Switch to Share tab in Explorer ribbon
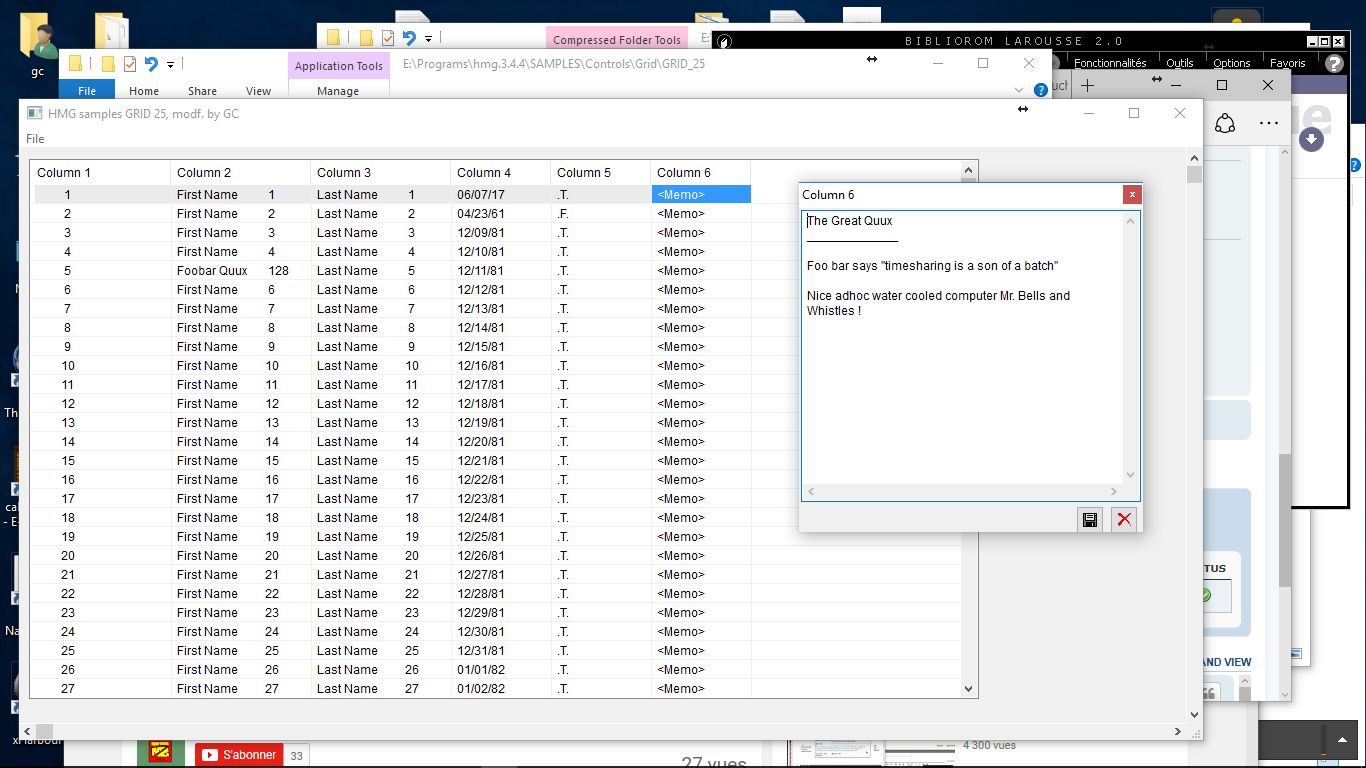Image resolution: width=1366 pixels, height=768 pixels. [202, 91]
